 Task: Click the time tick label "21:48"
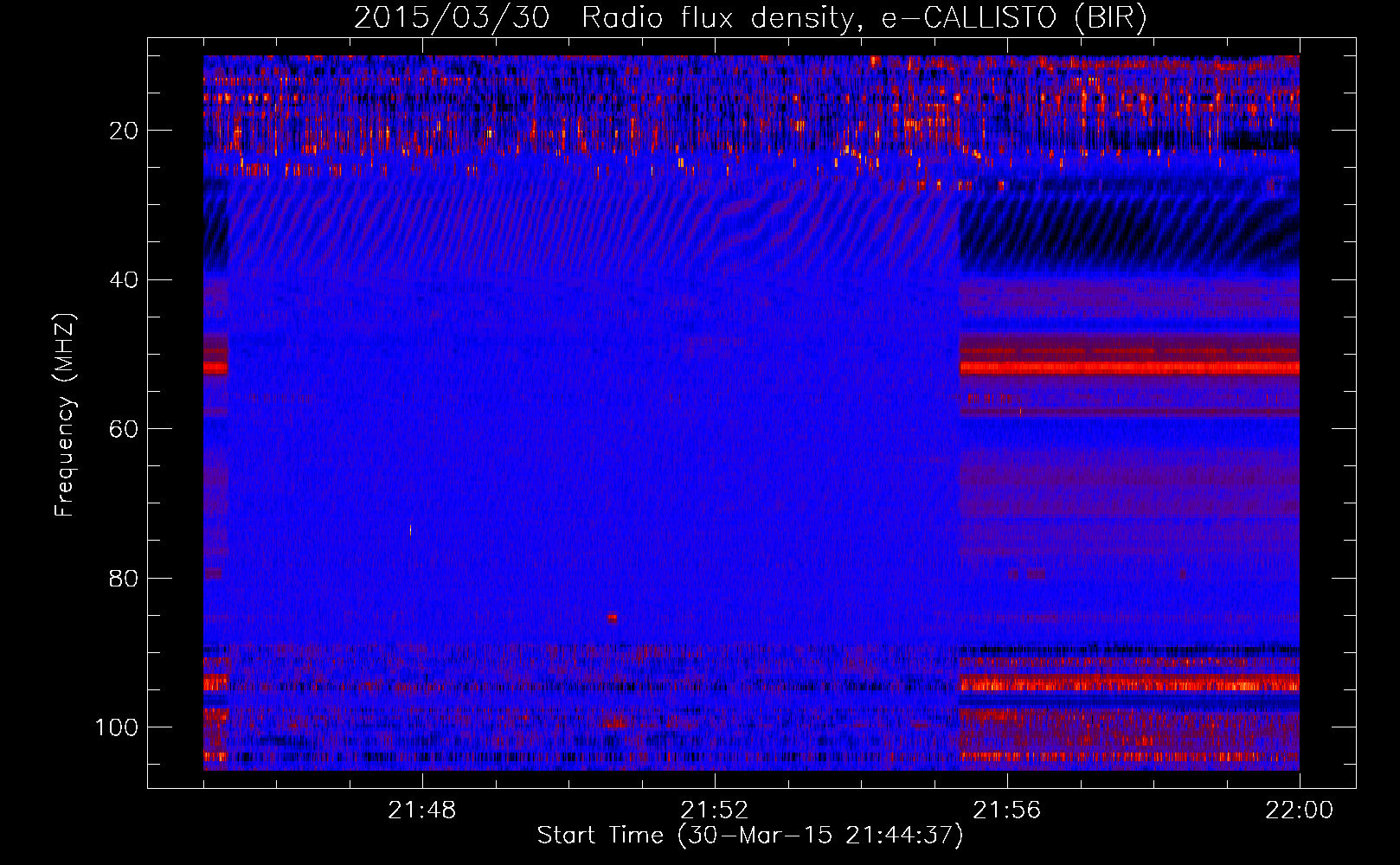click(422, 811)
